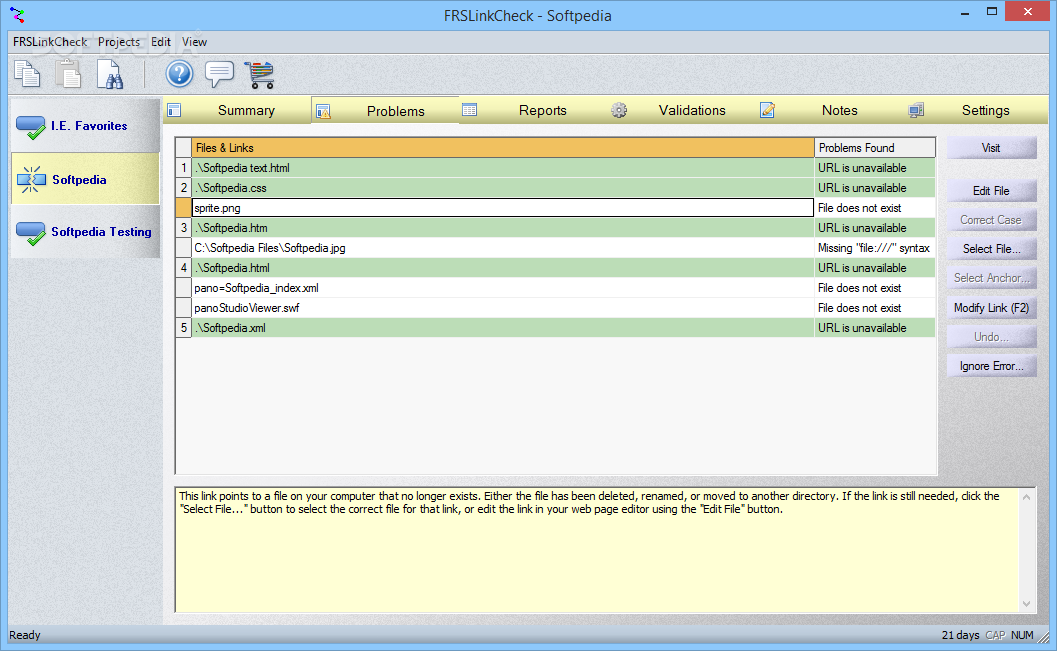Click the Find binoculars toolbar icon
This screenshot has width=1057, height=651.
tap(110, 74)
